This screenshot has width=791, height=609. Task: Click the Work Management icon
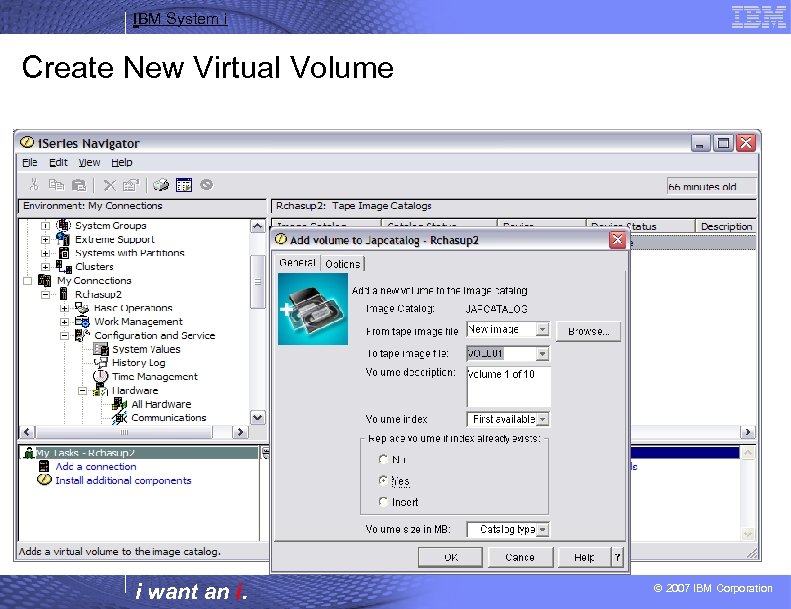pos(82,321)
